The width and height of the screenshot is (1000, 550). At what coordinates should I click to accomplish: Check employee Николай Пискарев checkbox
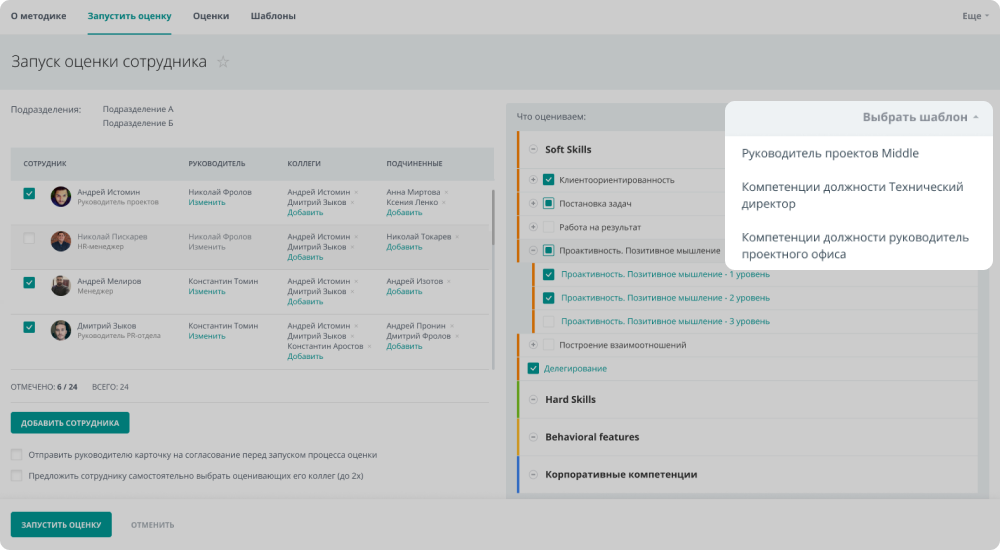[29, 238]
